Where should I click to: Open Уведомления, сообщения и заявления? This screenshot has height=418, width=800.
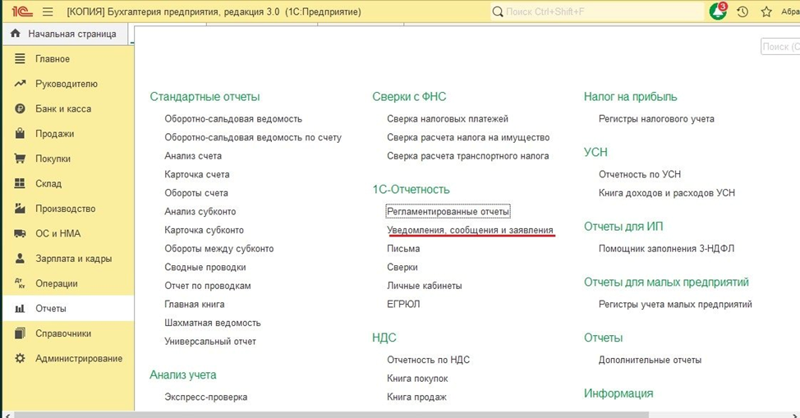coord(470,230)
